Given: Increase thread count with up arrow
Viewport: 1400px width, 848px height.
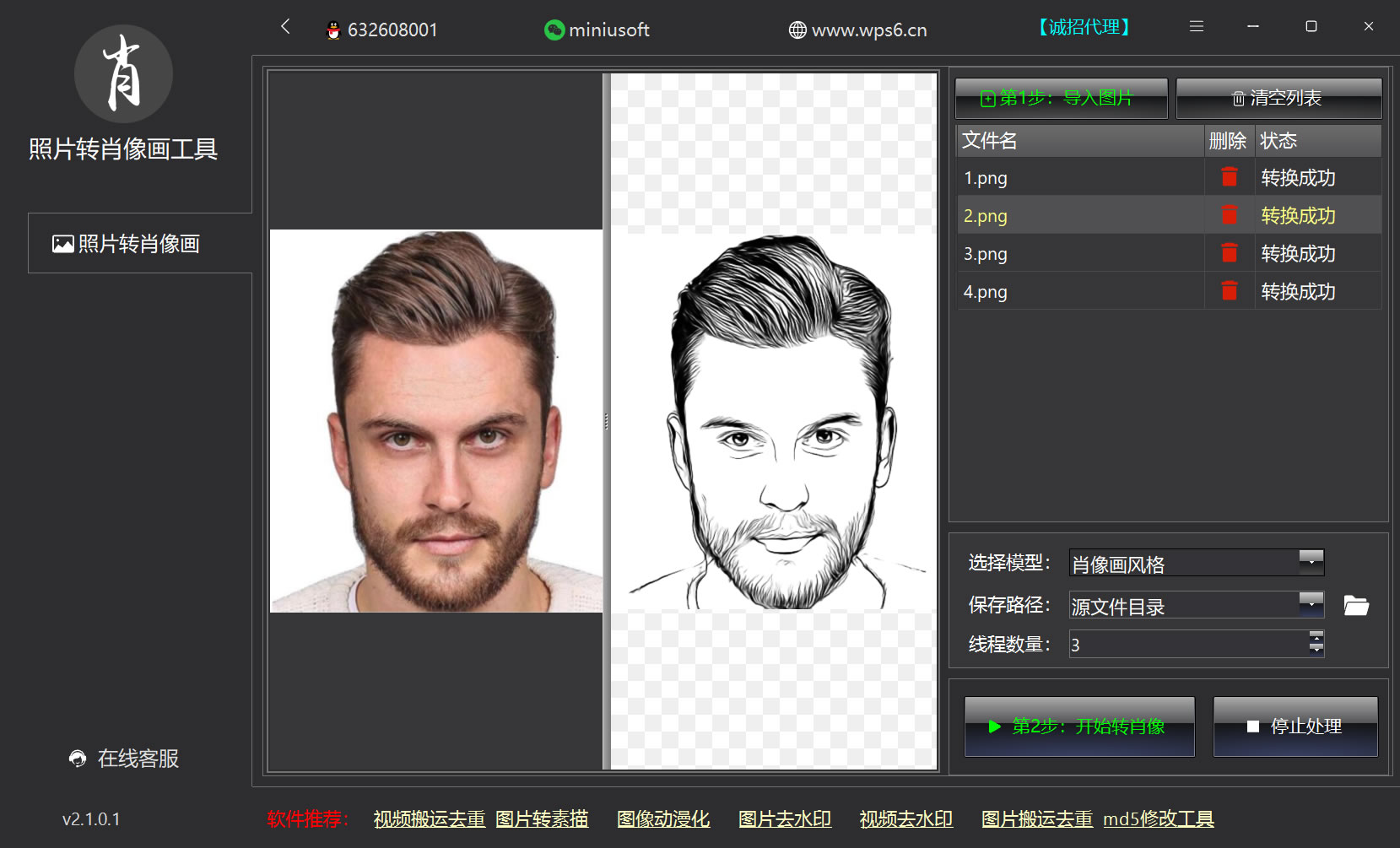Looking at the screenshot, I should coord(1316,636).
